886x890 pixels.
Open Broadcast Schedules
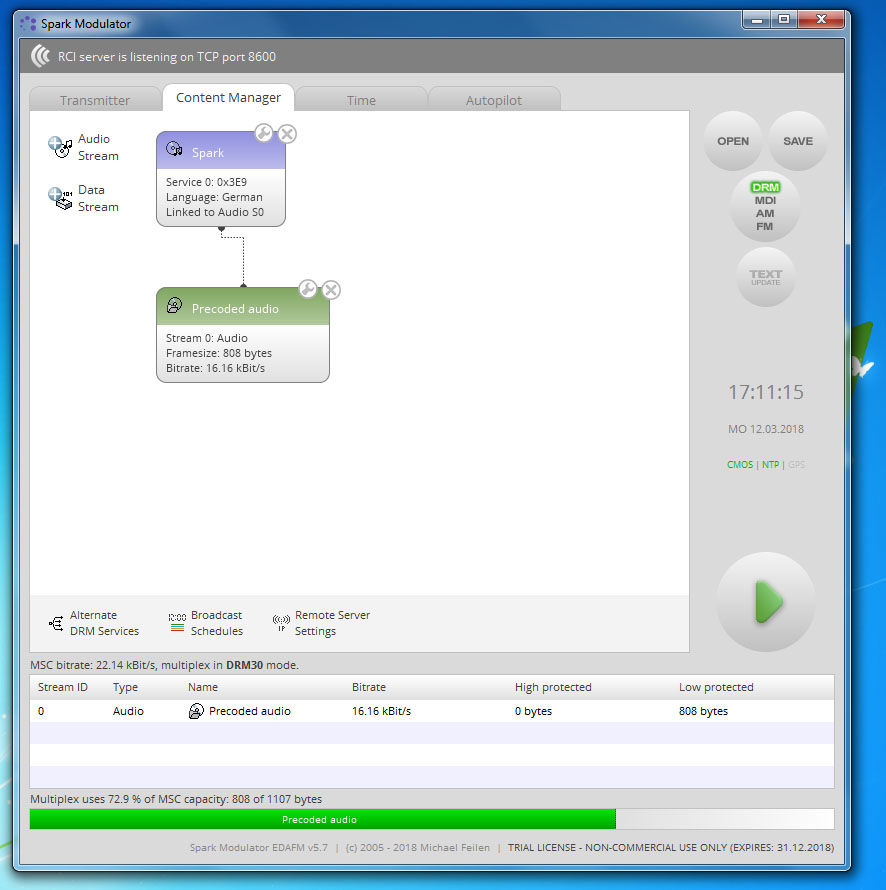coord(205,623)
